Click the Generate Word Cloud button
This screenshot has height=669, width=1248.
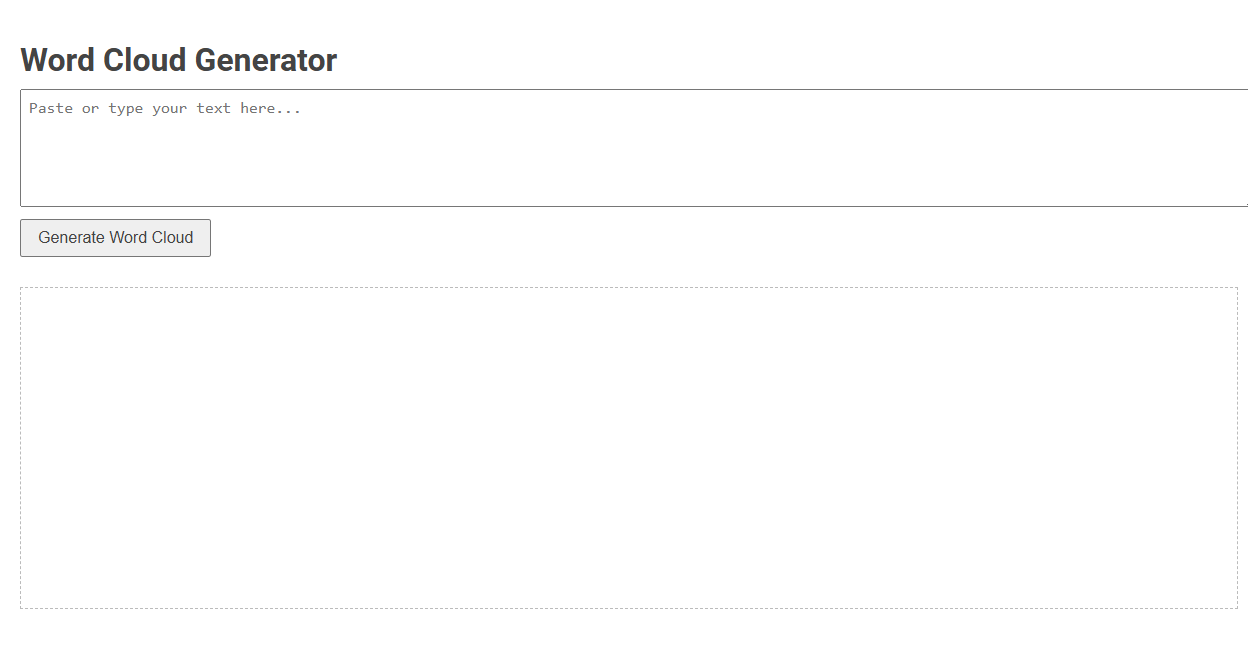point(115,238)
